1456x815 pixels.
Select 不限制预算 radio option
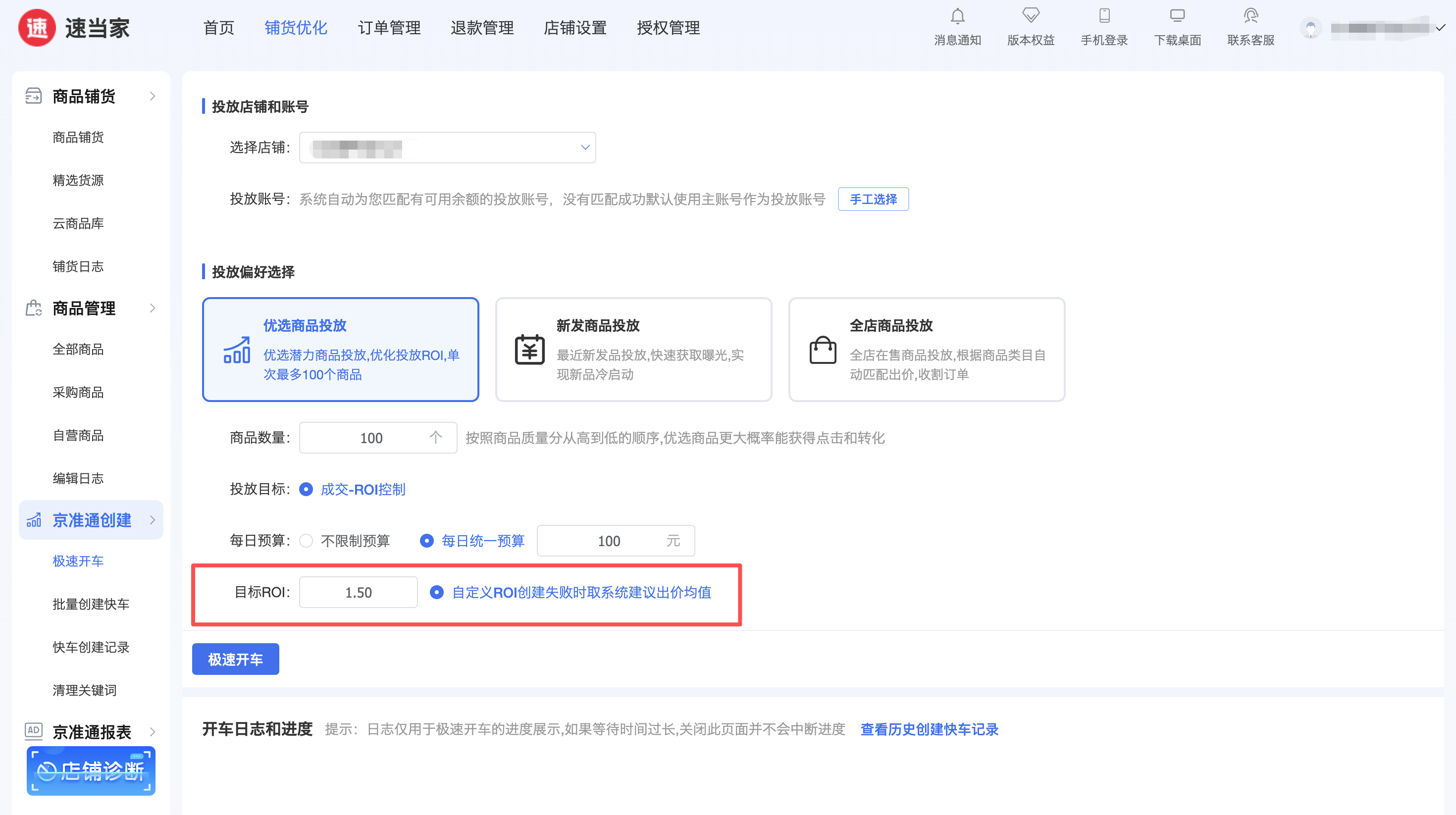(x=307, y=541)
